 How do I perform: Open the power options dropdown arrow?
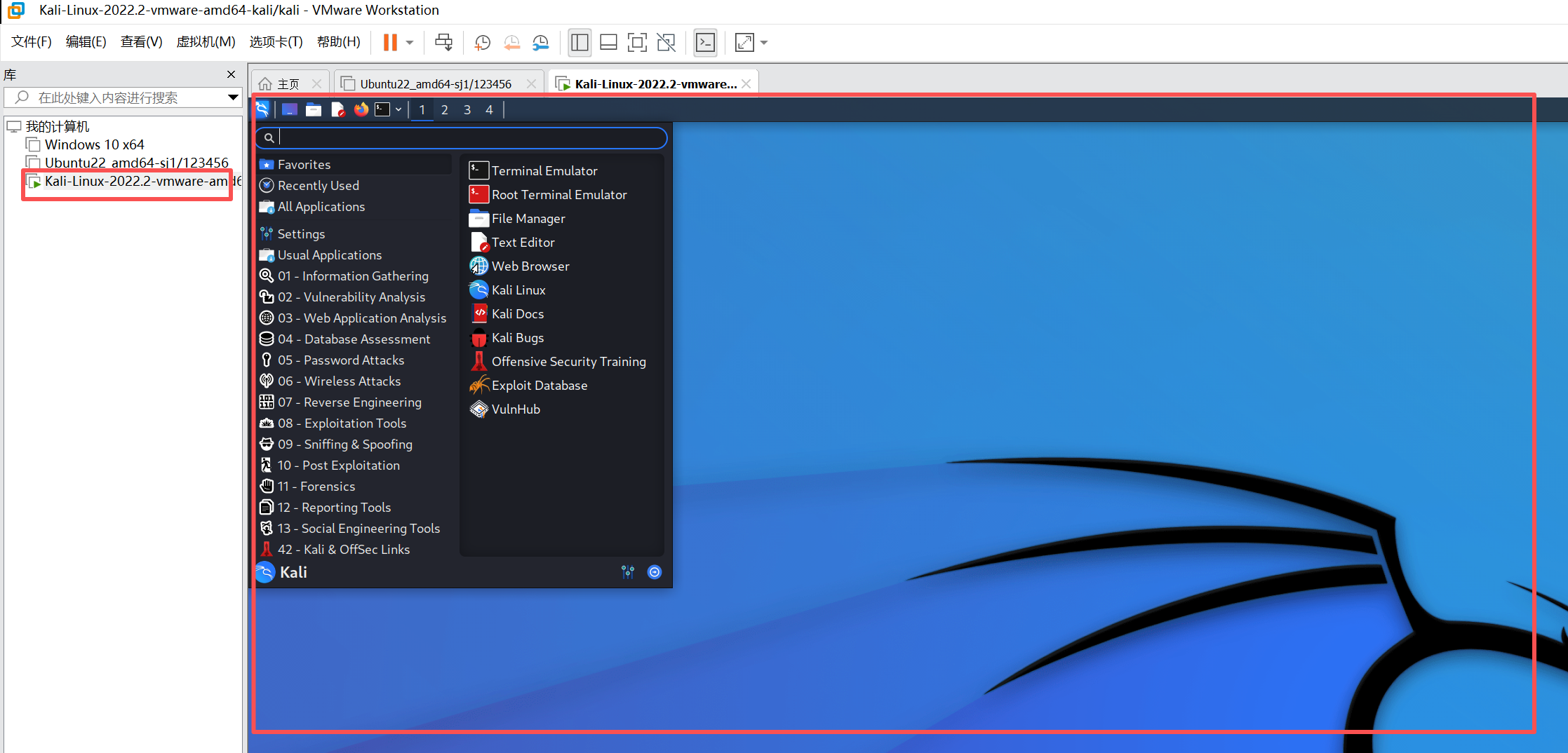click(x=410, y=43)
